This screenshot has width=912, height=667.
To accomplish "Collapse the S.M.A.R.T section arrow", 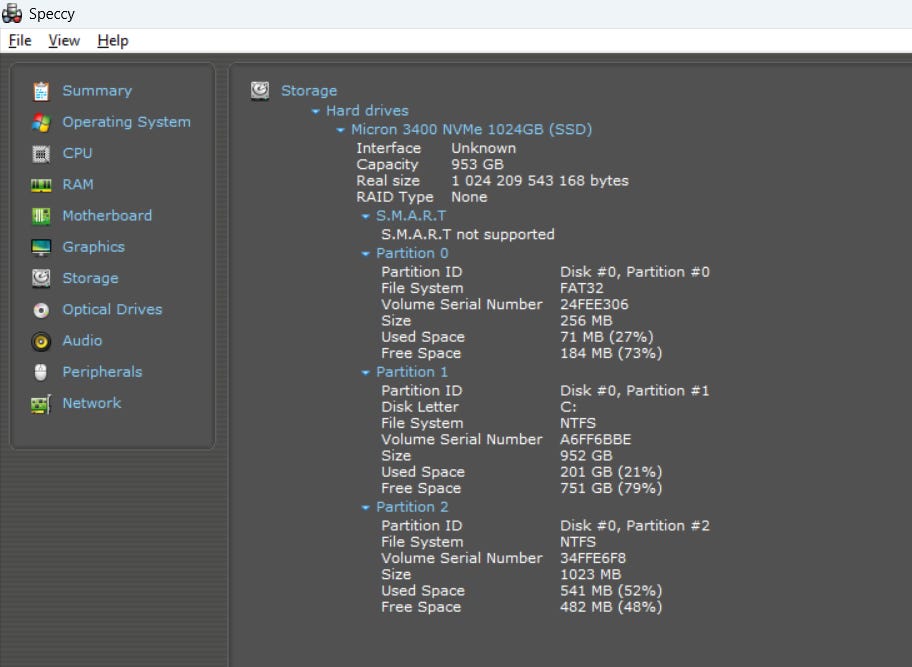I will (365, 216).
